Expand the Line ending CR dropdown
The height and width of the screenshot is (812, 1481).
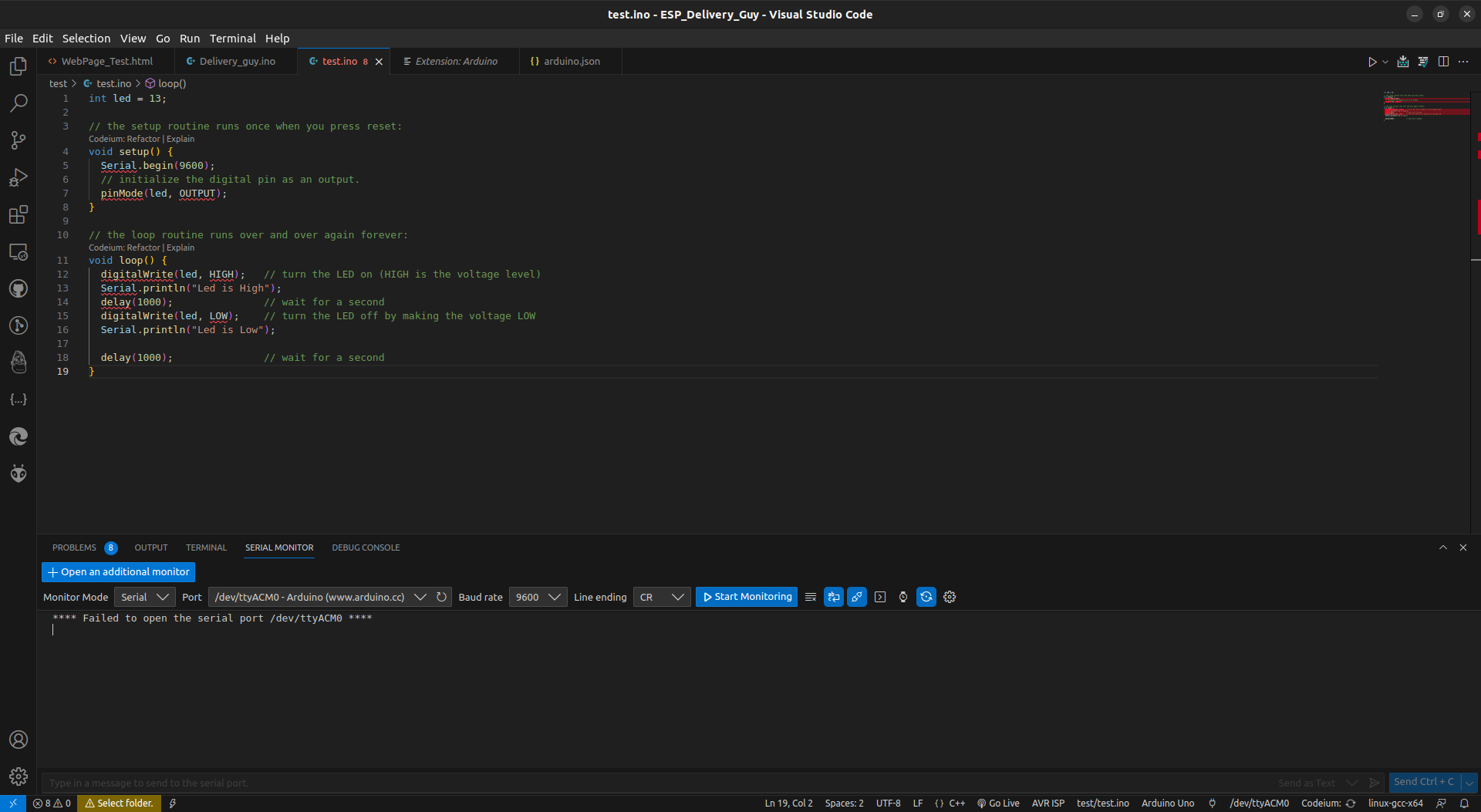coord(661,597)
